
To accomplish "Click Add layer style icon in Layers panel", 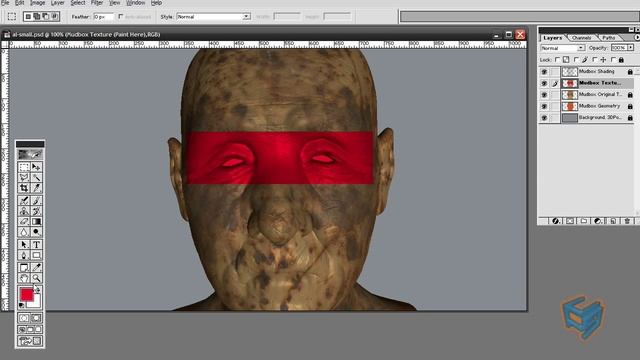I will tap(556, 221).
